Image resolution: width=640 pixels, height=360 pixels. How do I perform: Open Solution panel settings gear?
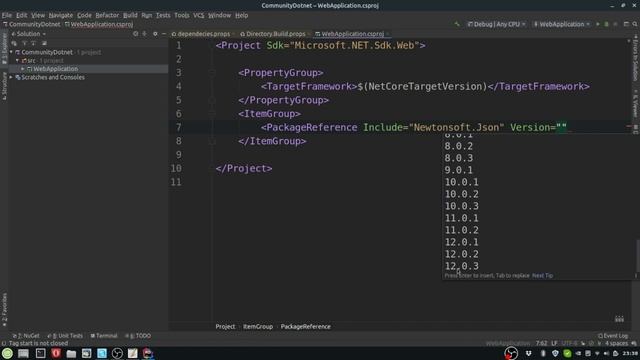click(155, 34)
